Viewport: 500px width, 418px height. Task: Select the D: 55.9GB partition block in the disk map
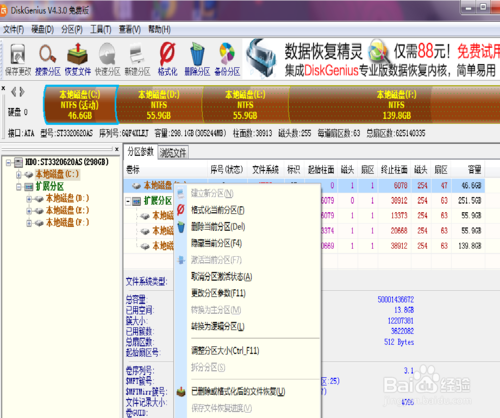click(159, 105)
